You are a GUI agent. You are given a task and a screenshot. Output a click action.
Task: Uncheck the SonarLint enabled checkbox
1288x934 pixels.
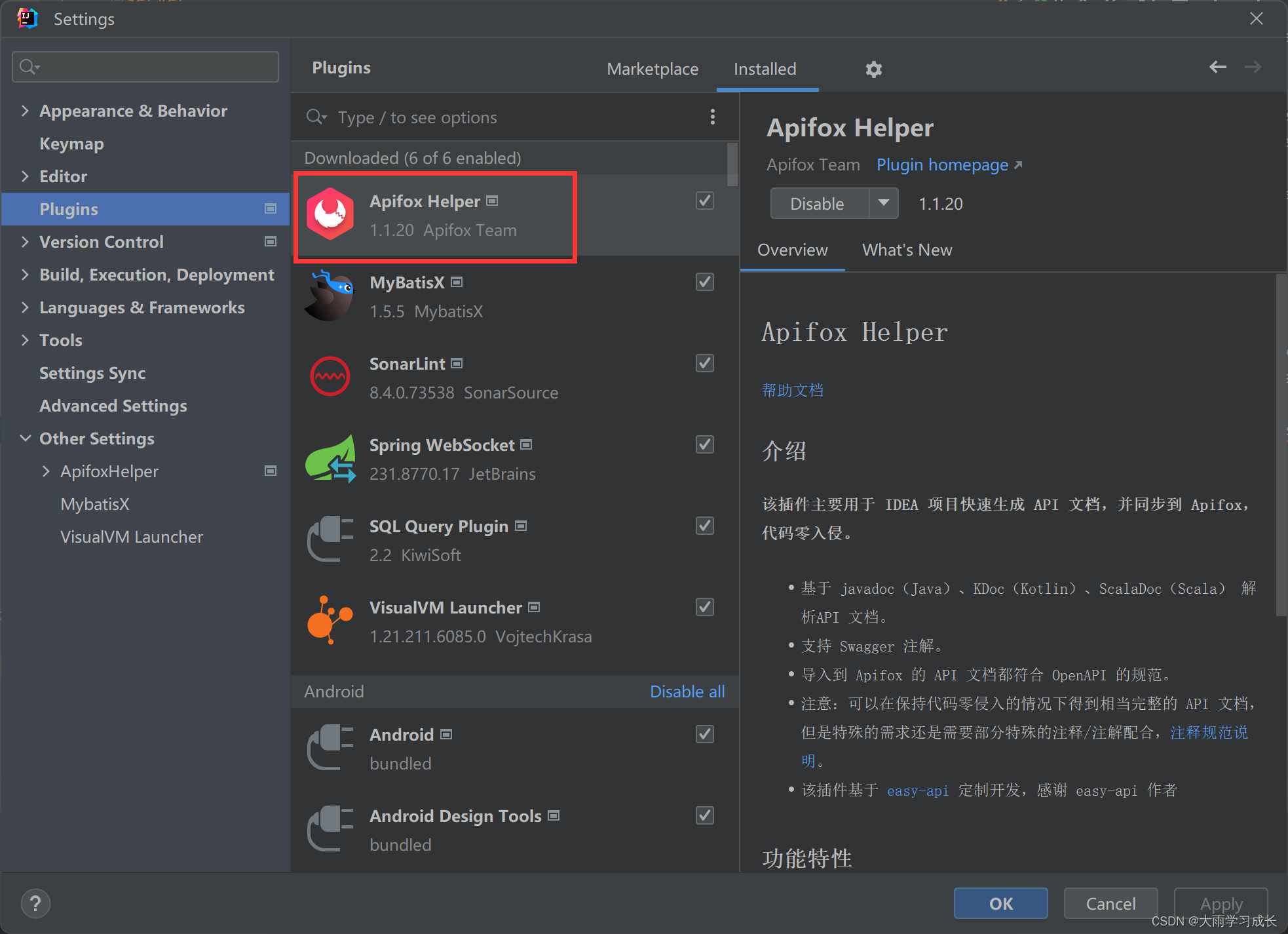click(x=704, y=363)
